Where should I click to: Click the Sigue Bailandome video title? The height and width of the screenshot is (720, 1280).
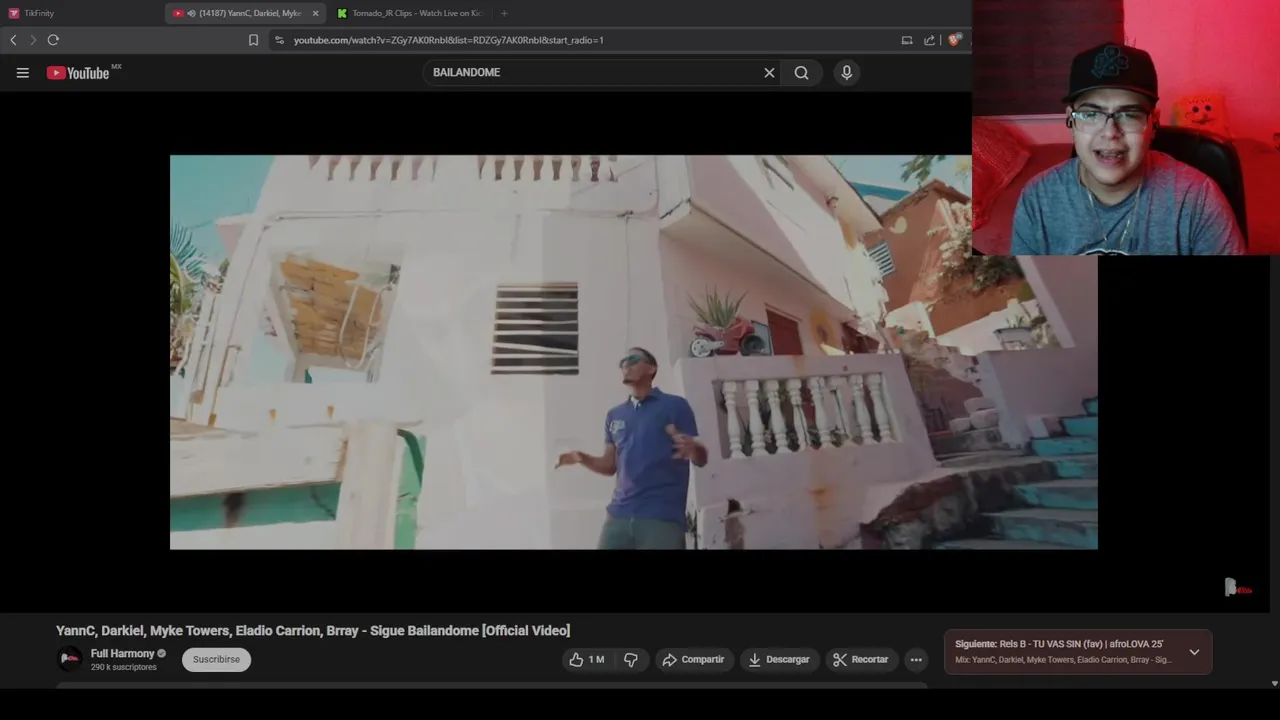[x=313, y=630]
